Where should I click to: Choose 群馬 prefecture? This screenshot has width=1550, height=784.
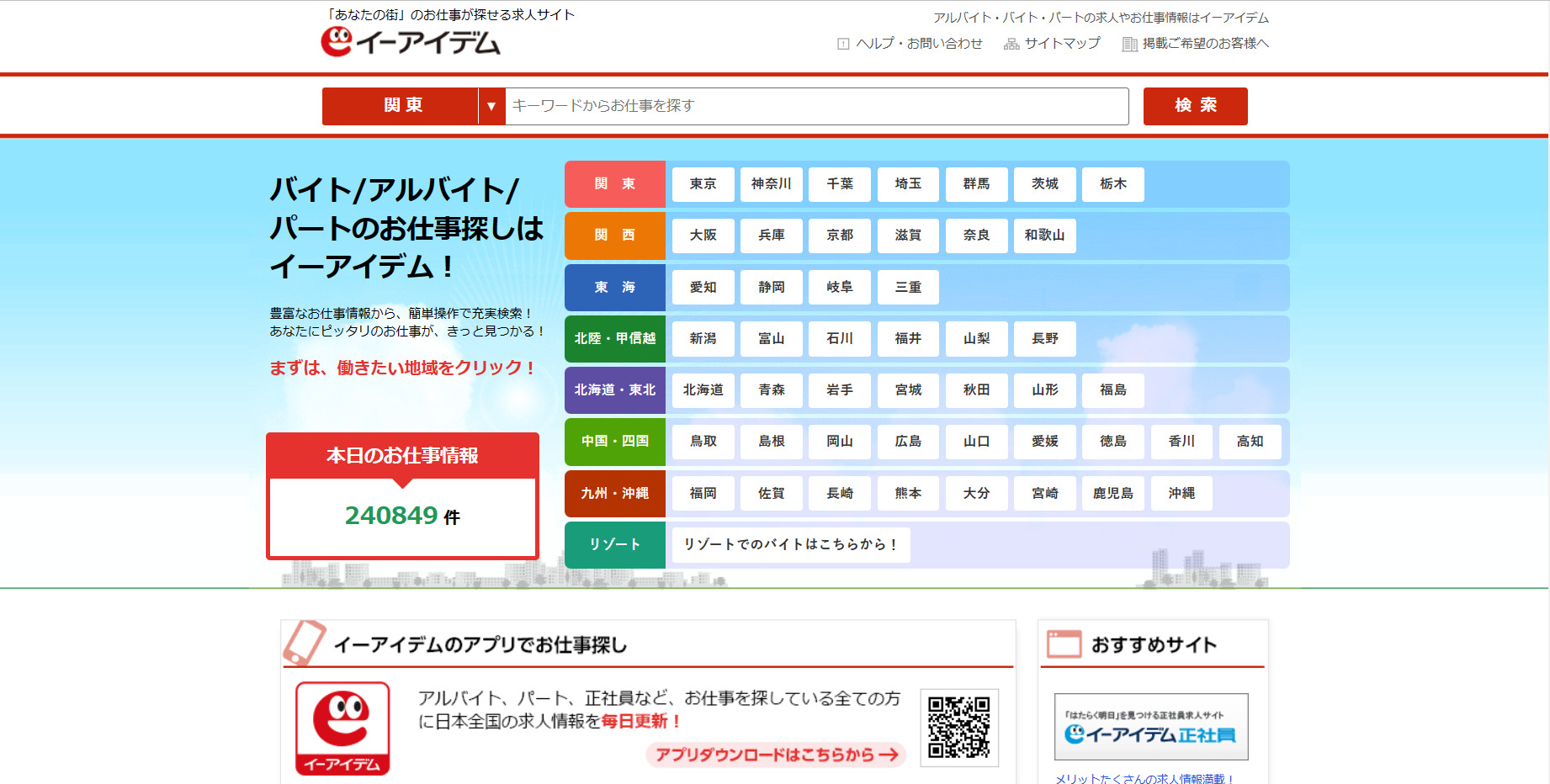pyautogui.click(x=977, y=184)
